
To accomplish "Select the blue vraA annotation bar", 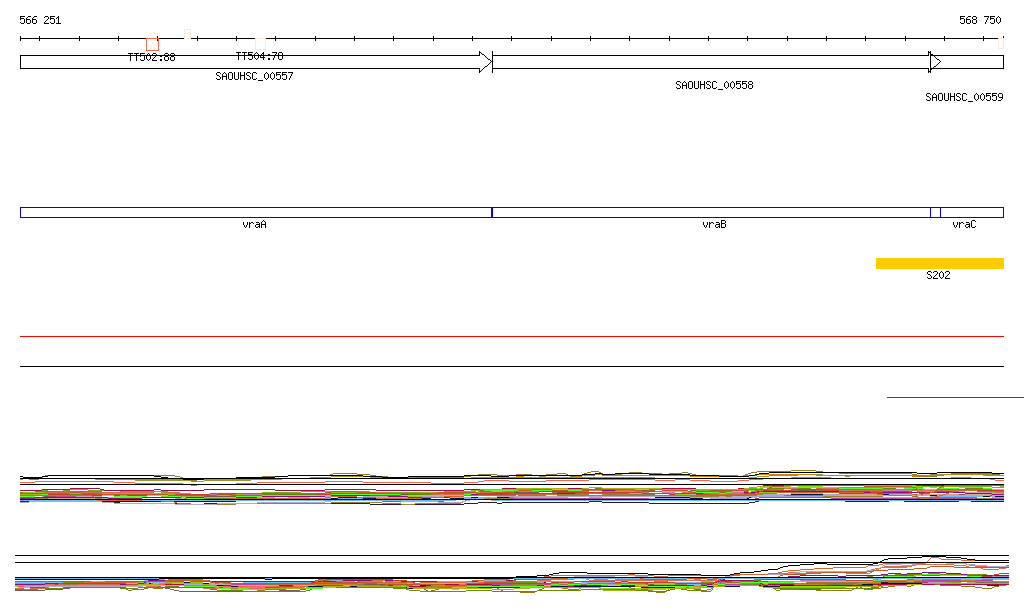I will coord(255,212).
